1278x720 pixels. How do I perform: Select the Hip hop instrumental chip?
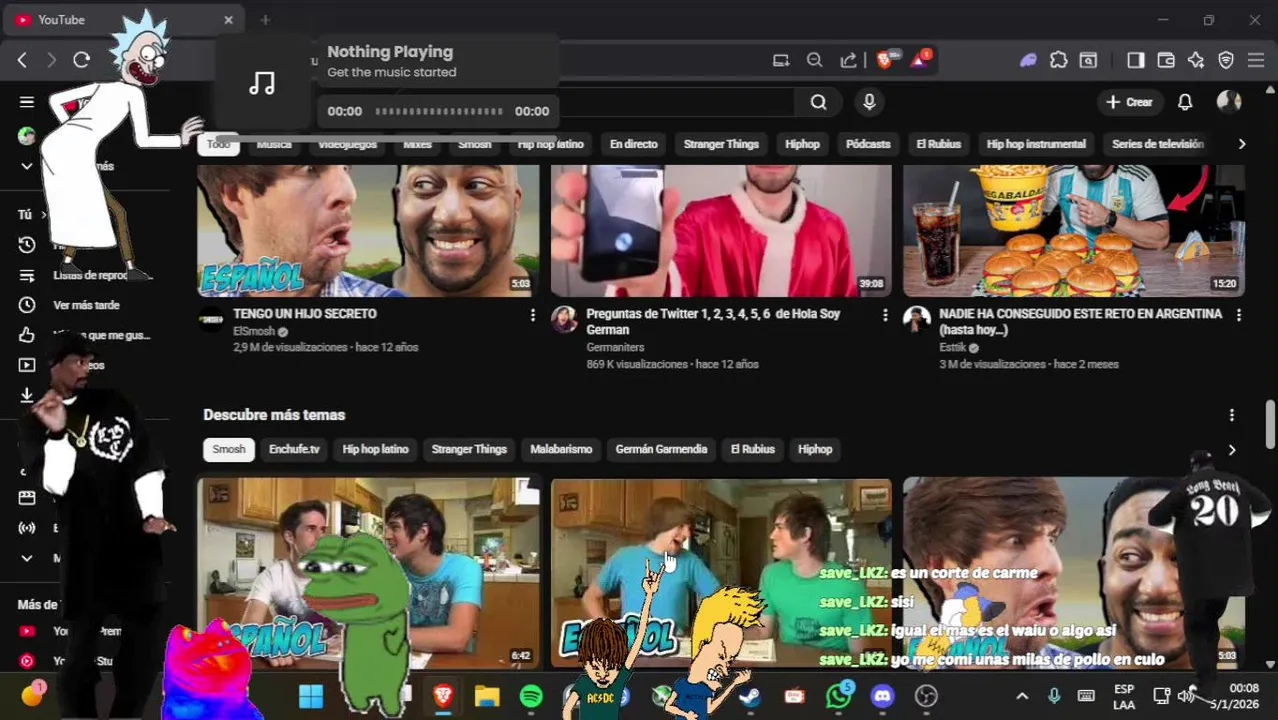(x=1036, y=144)
